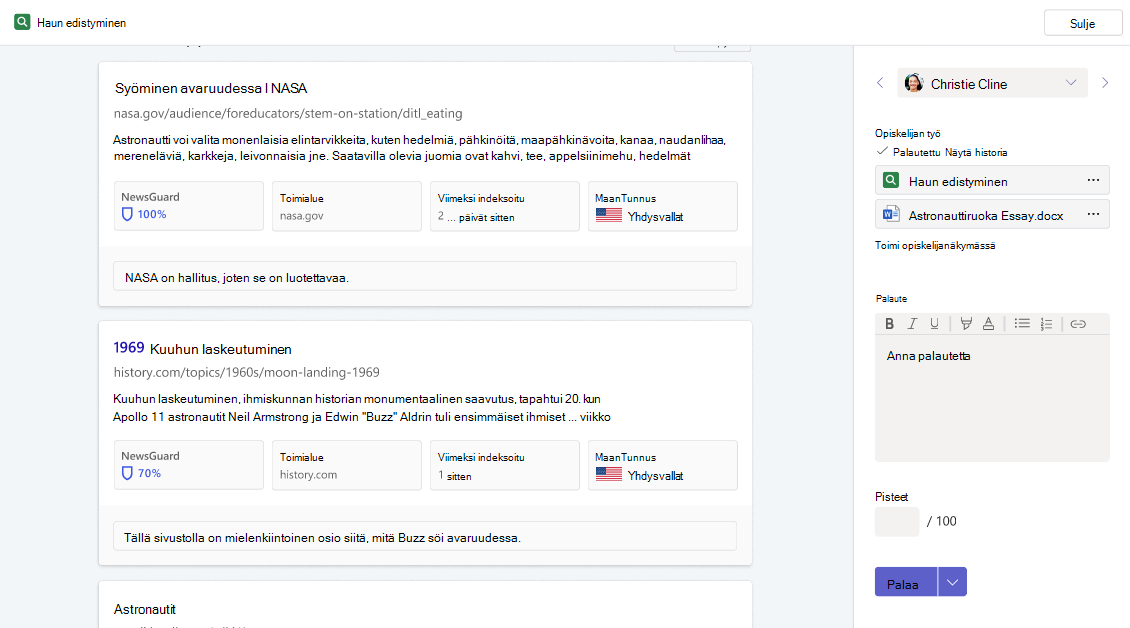Go to the next student arrow
This screenshot has width=1130, height=628.
coord(1105,83)
